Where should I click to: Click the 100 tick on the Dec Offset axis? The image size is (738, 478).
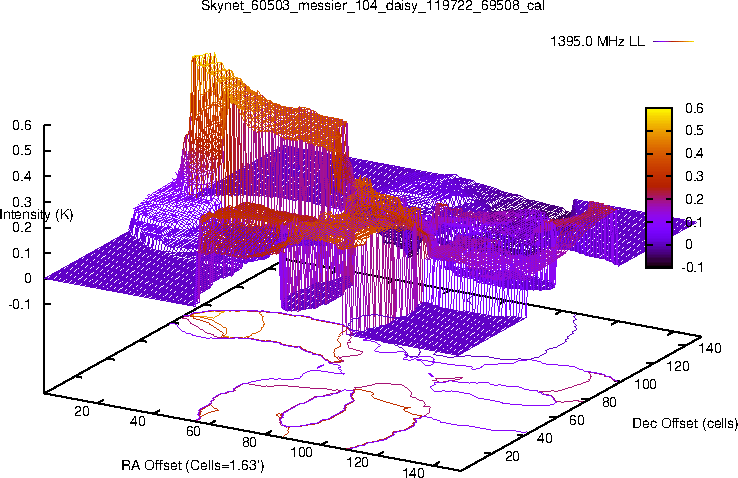click(645, 384)
